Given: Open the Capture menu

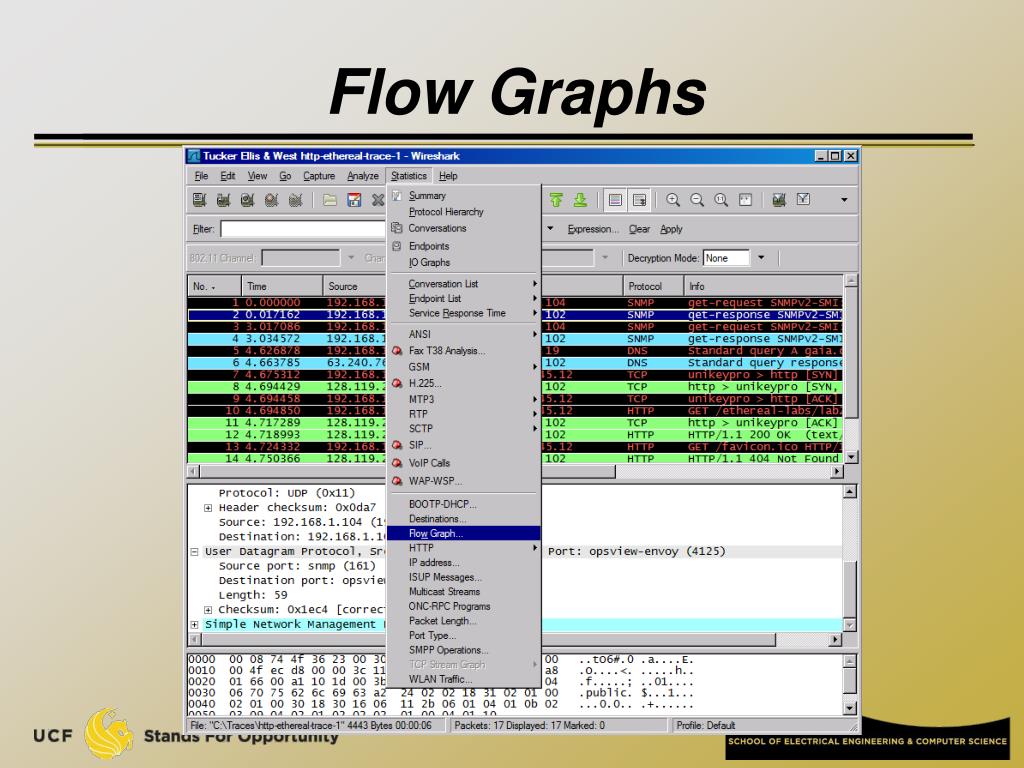Looking at the screenshot, I should coord(319,176).
